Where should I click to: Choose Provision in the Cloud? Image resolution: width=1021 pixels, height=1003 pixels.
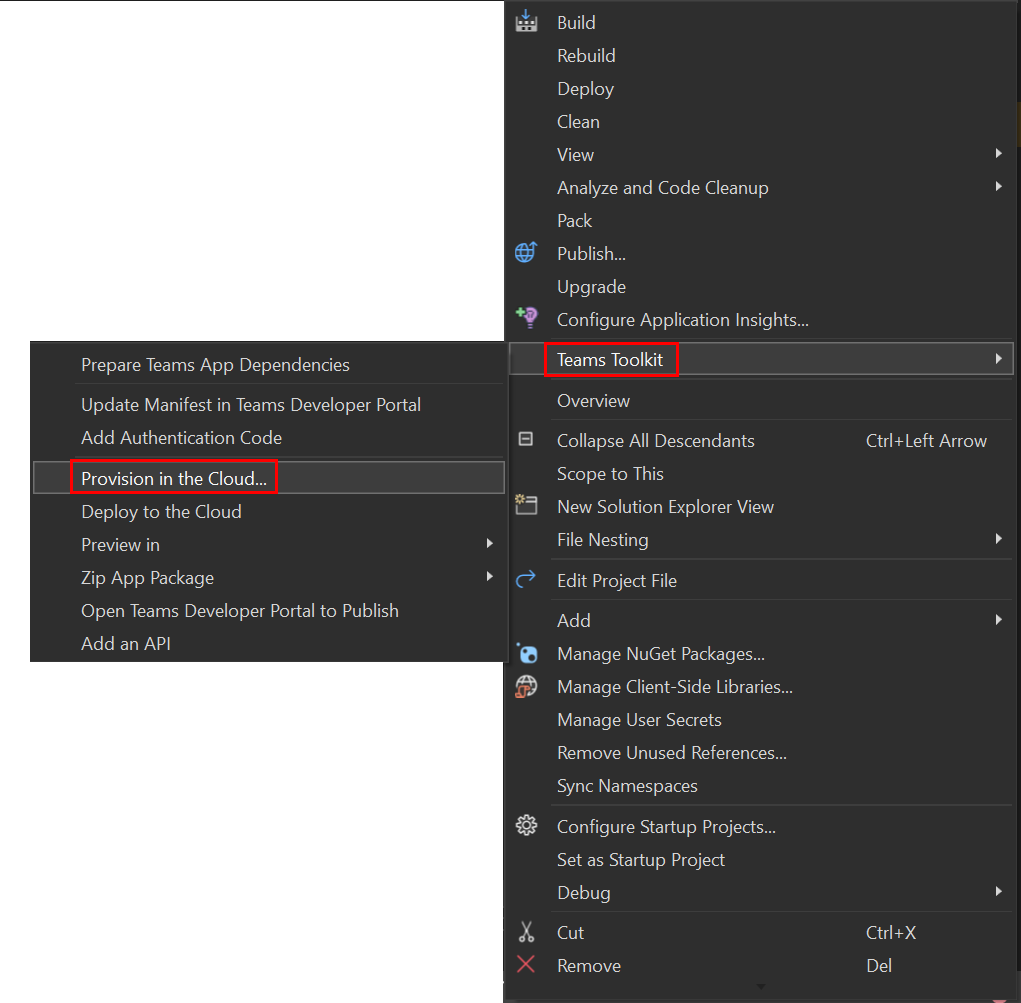tap(172, 477)
